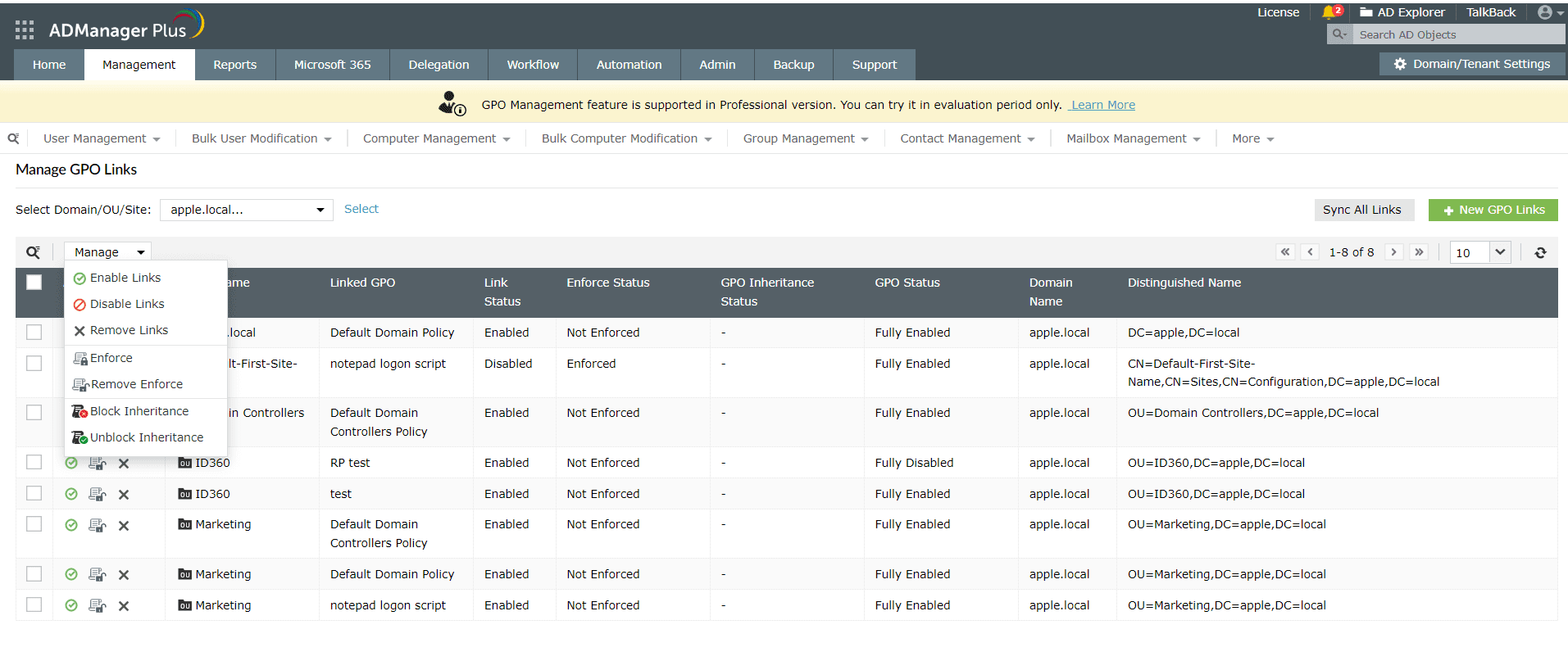
Task: Open the apps grid launcher icon
Action: coord(25,30)
